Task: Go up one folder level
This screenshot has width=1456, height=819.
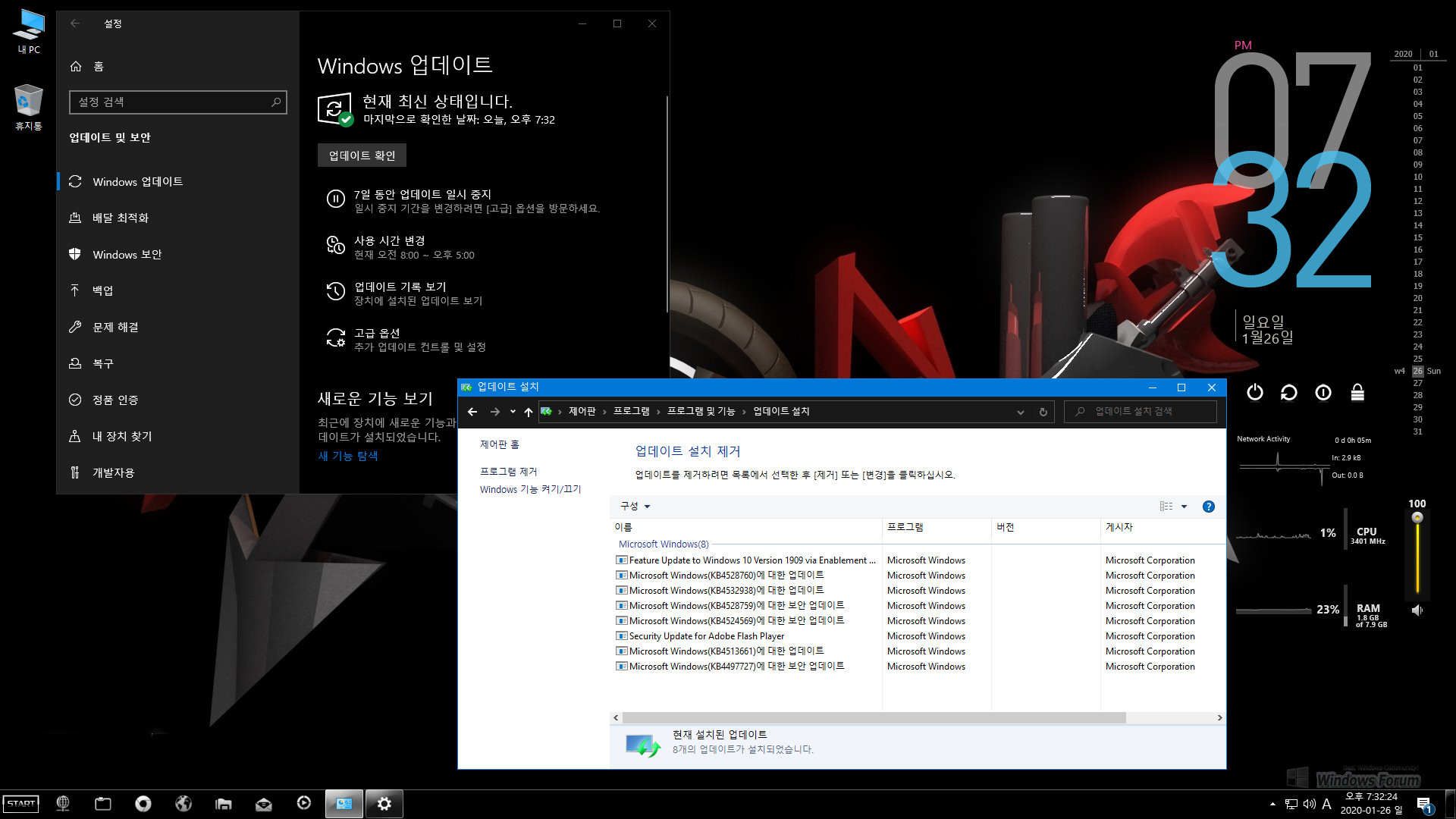Action: tap(529, 412)
